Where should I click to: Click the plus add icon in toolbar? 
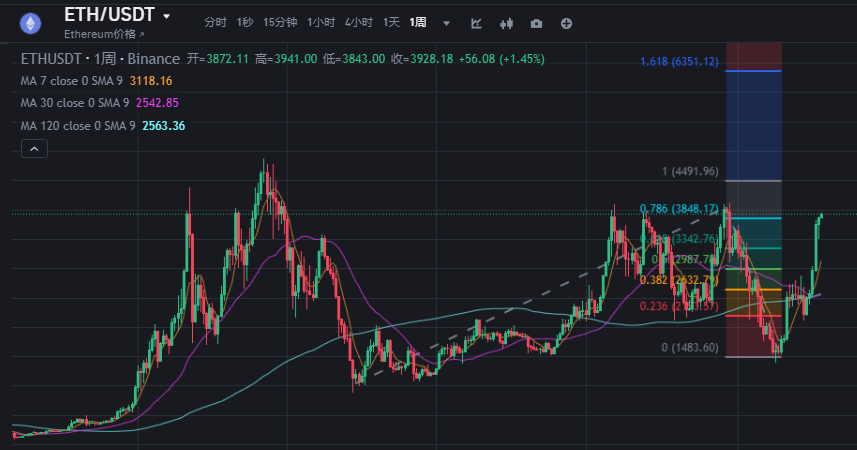(x=567, y=23)
